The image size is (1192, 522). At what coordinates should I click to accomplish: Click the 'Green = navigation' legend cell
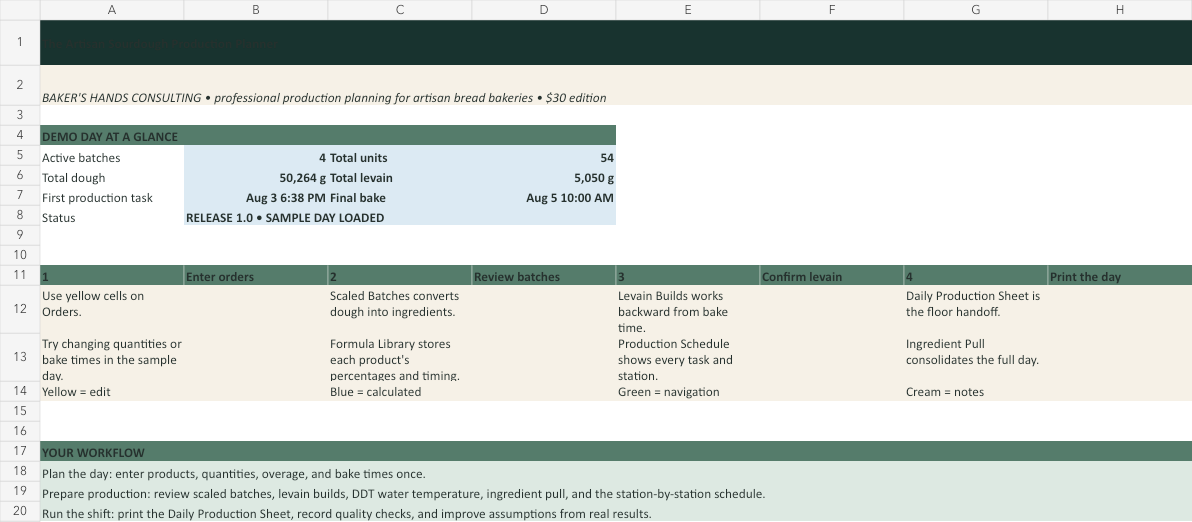tap(688, 391)
